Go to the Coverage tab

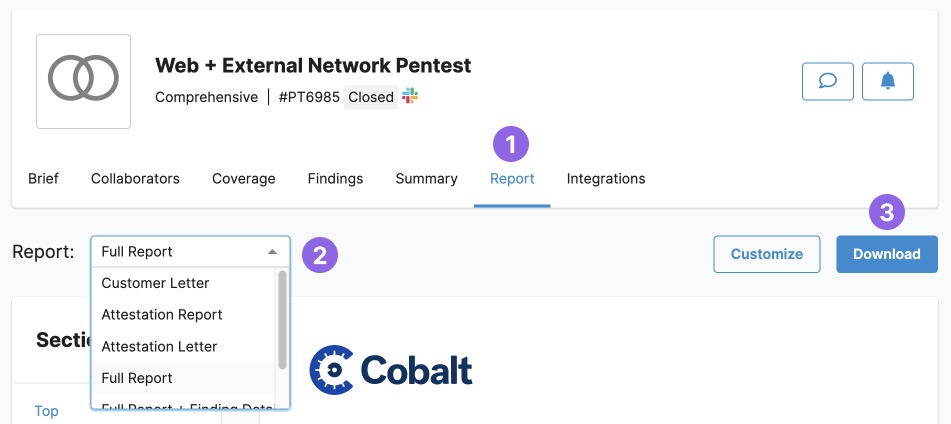pos(243,179)
